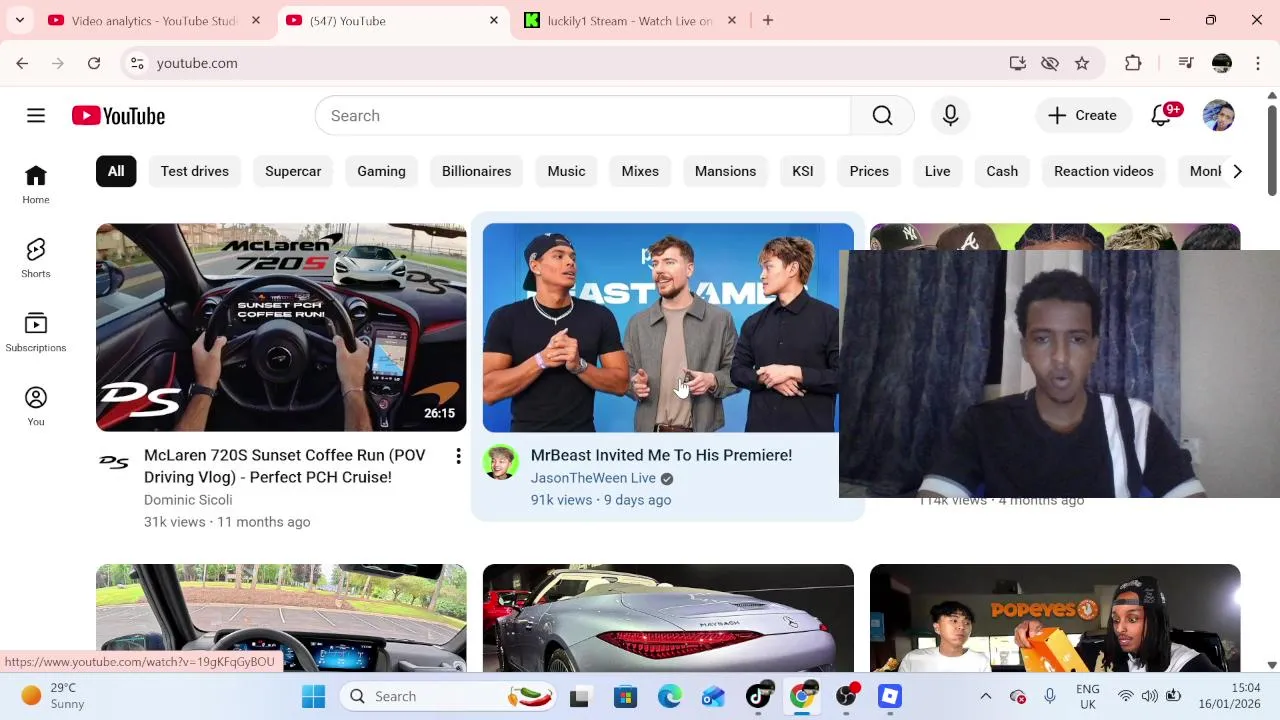The image size is (1280, 720).
Task: Open Chrome profile avatar in toolbar
Action: point(1222,63)
